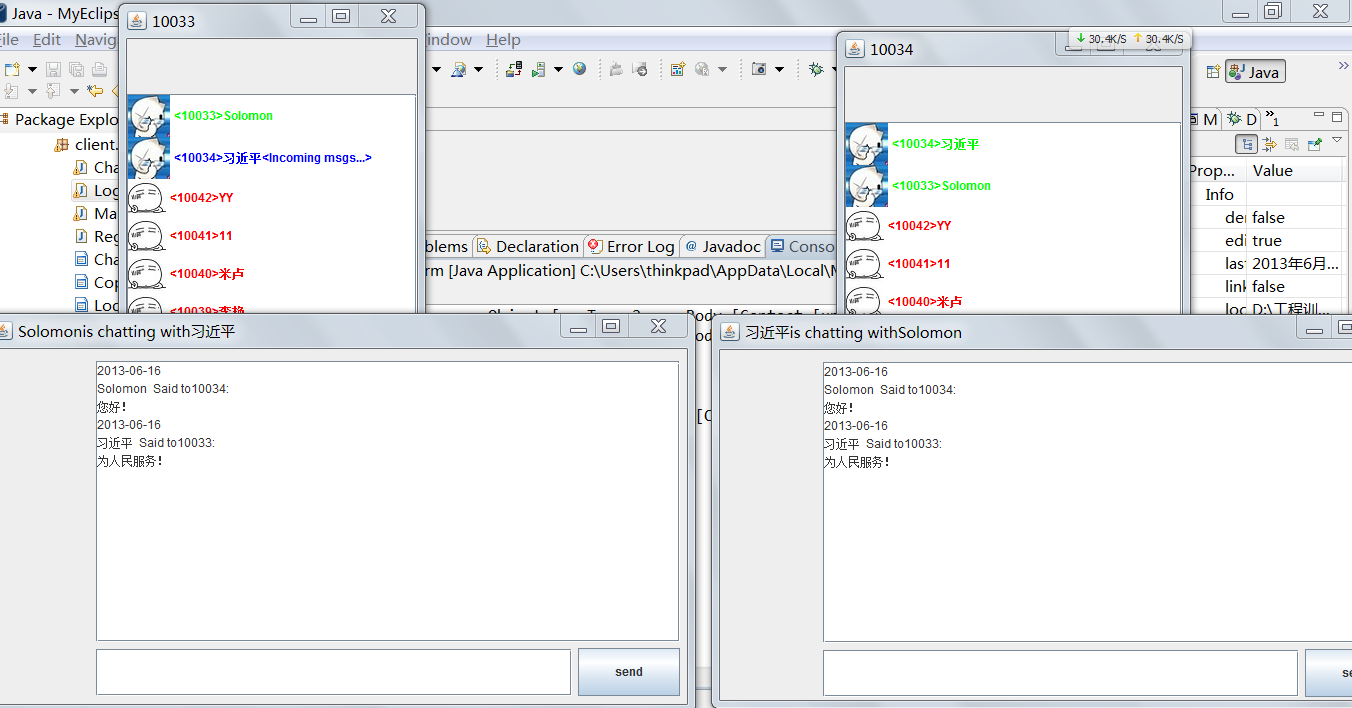Maximize the Properties view panel
Image resolution: width=1352 pixels, height=708 pixels.
(1338, 117)
